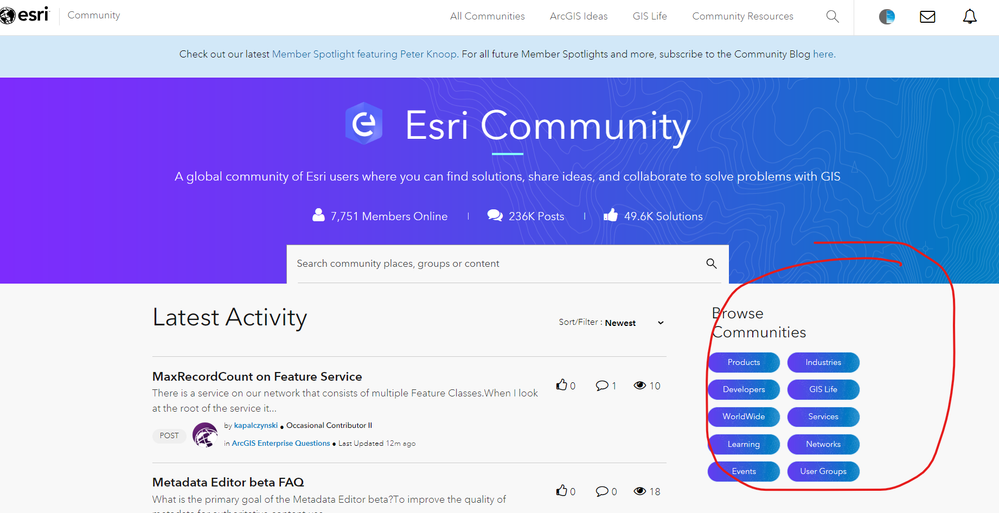The image size is (999, 513).
Task: Click the '49.6K Solutions' stat text
Action: pyautogui.click(x=663, y=216)
